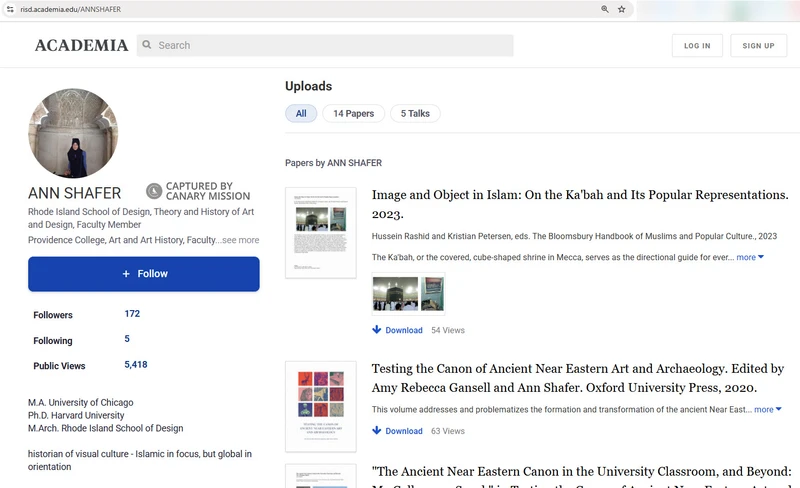800x488 pixels.
Task: Click the Followers label
Action: click(x=53, y=315)
